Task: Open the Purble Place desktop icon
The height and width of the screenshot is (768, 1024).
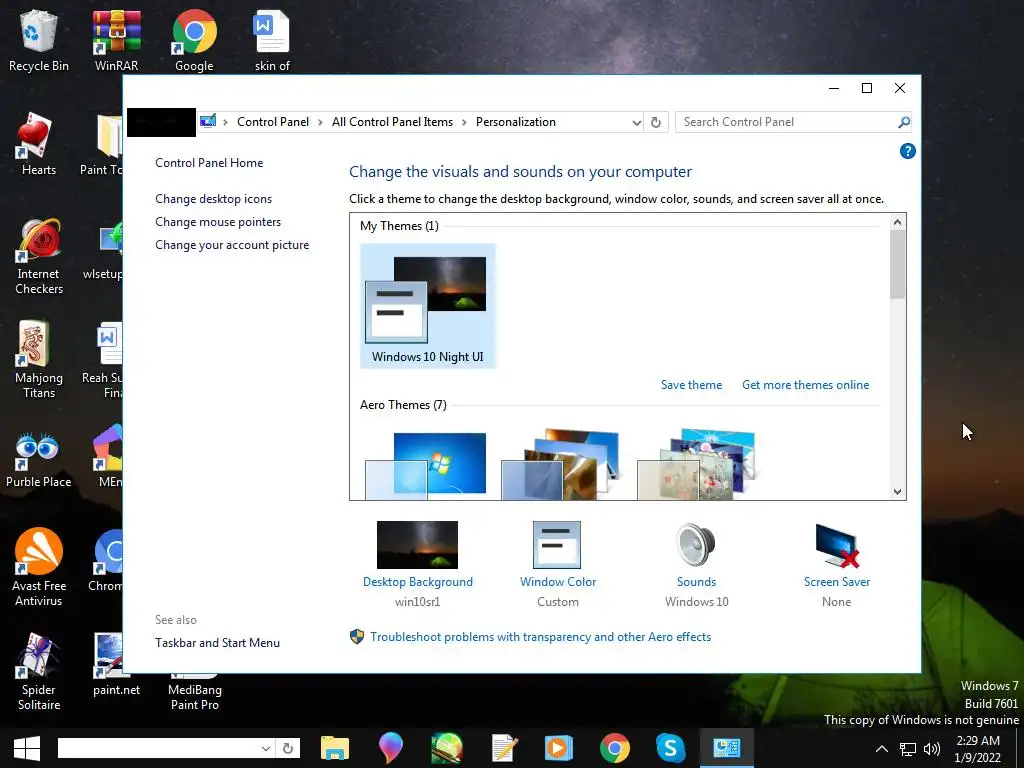Action: click(x=39, y=460)
